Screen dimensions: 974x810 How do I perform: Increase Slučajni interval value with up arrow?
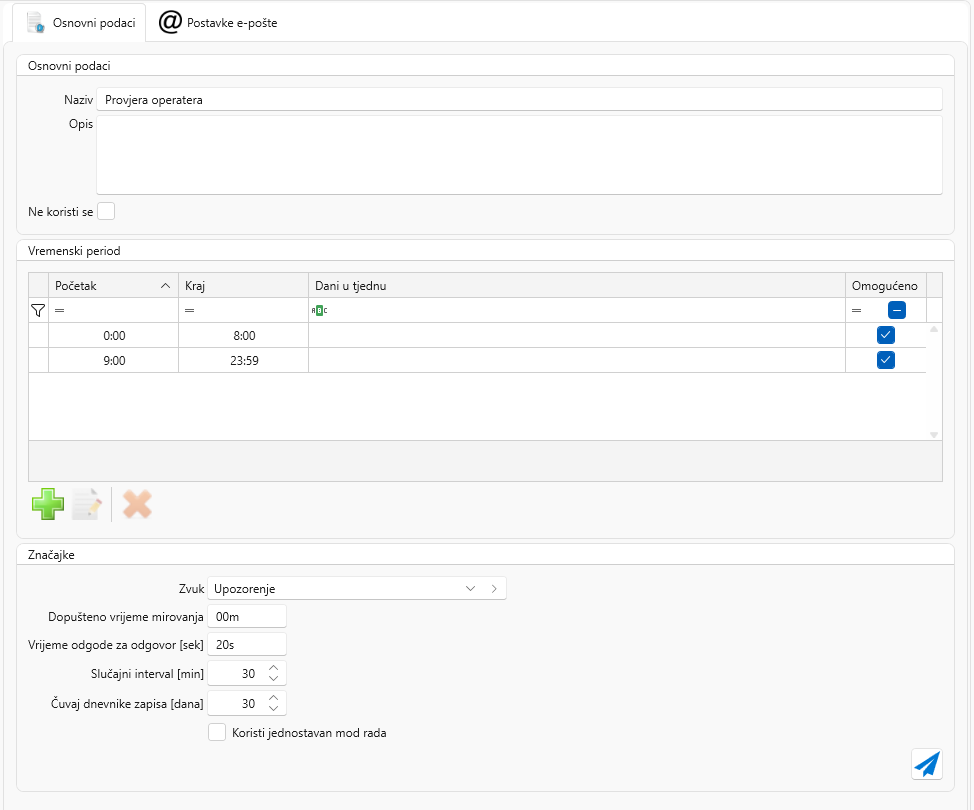273,668
